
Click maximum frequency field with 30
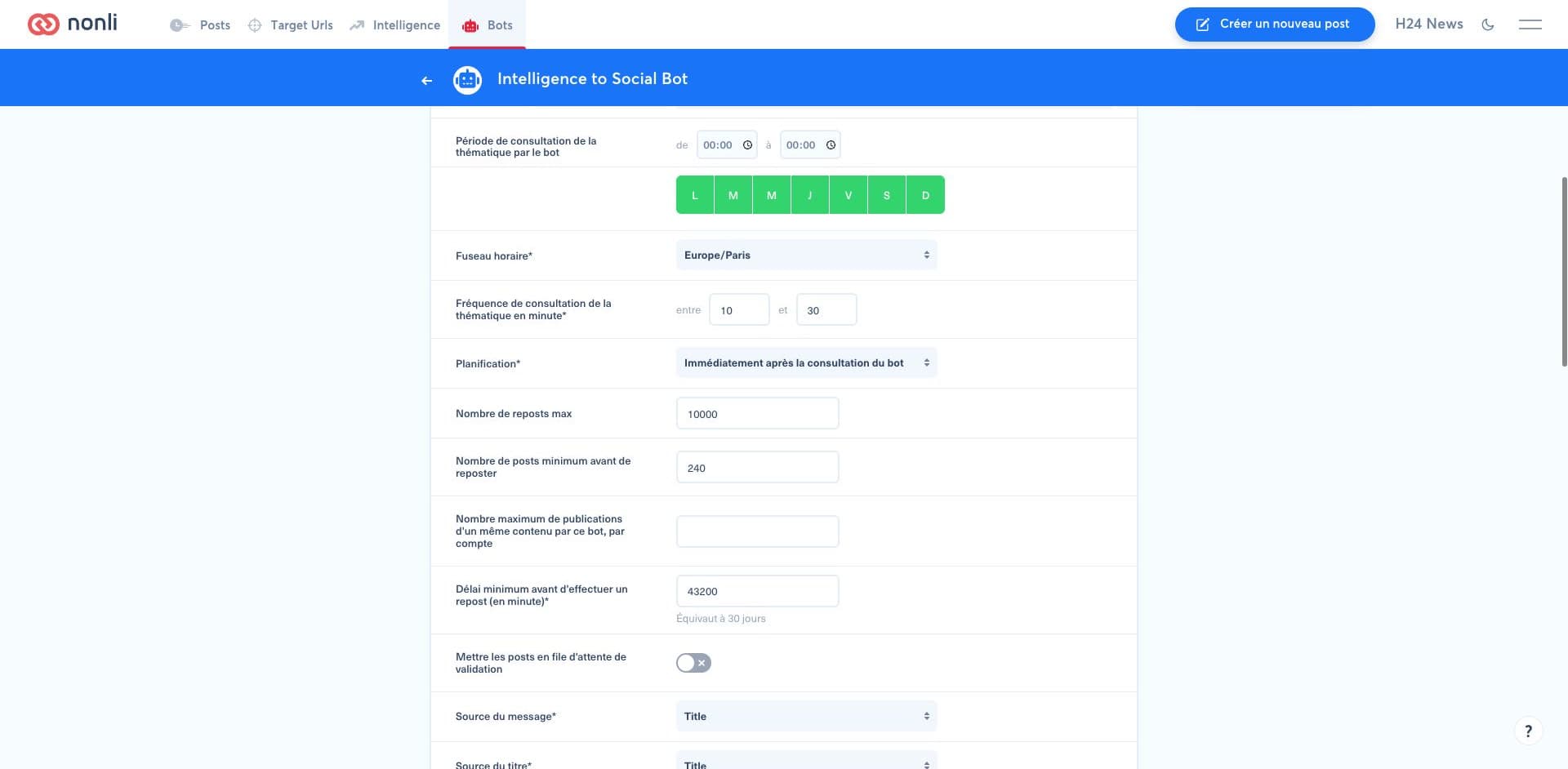(826, 309)
